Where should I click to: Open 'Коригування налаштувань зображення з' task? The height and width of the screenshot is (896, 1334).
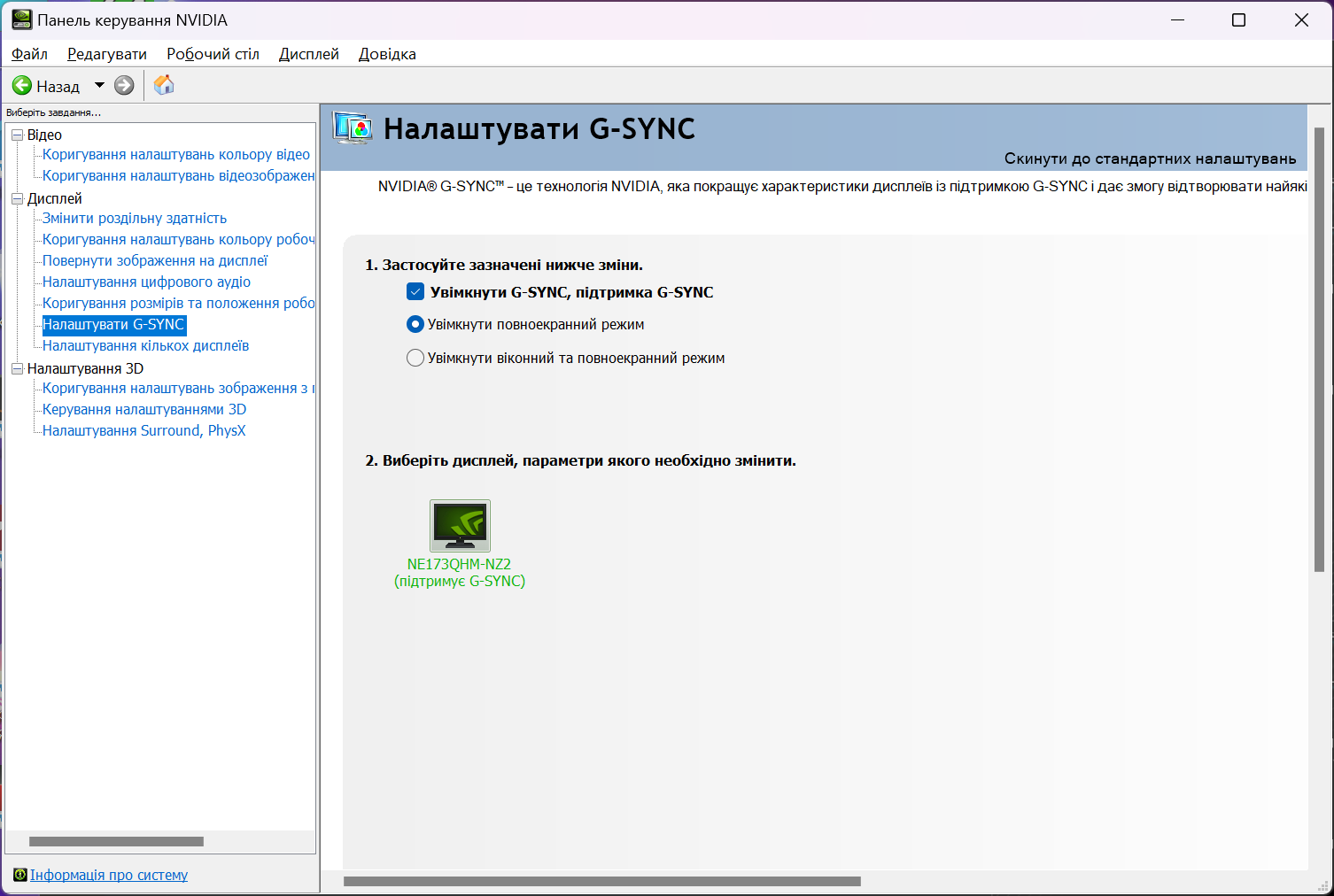click(x=179, y=388)
